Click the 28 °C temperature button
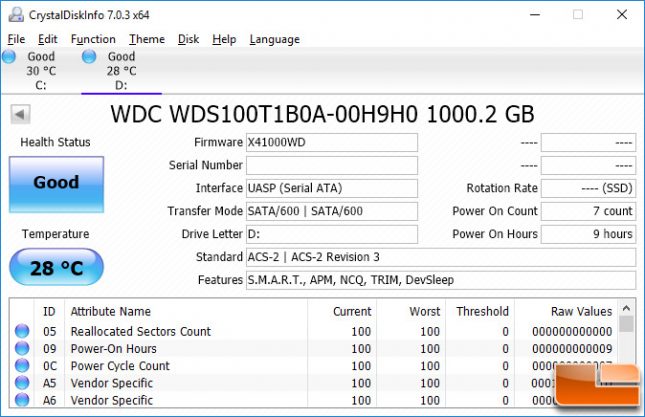 pyautogui.click(x=56, y=267)
